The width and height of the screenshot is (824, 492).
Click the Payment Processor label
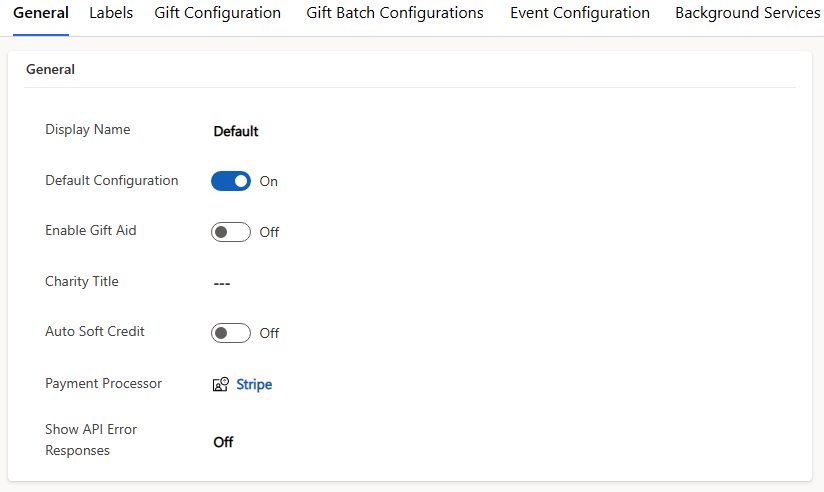point(103,383)
